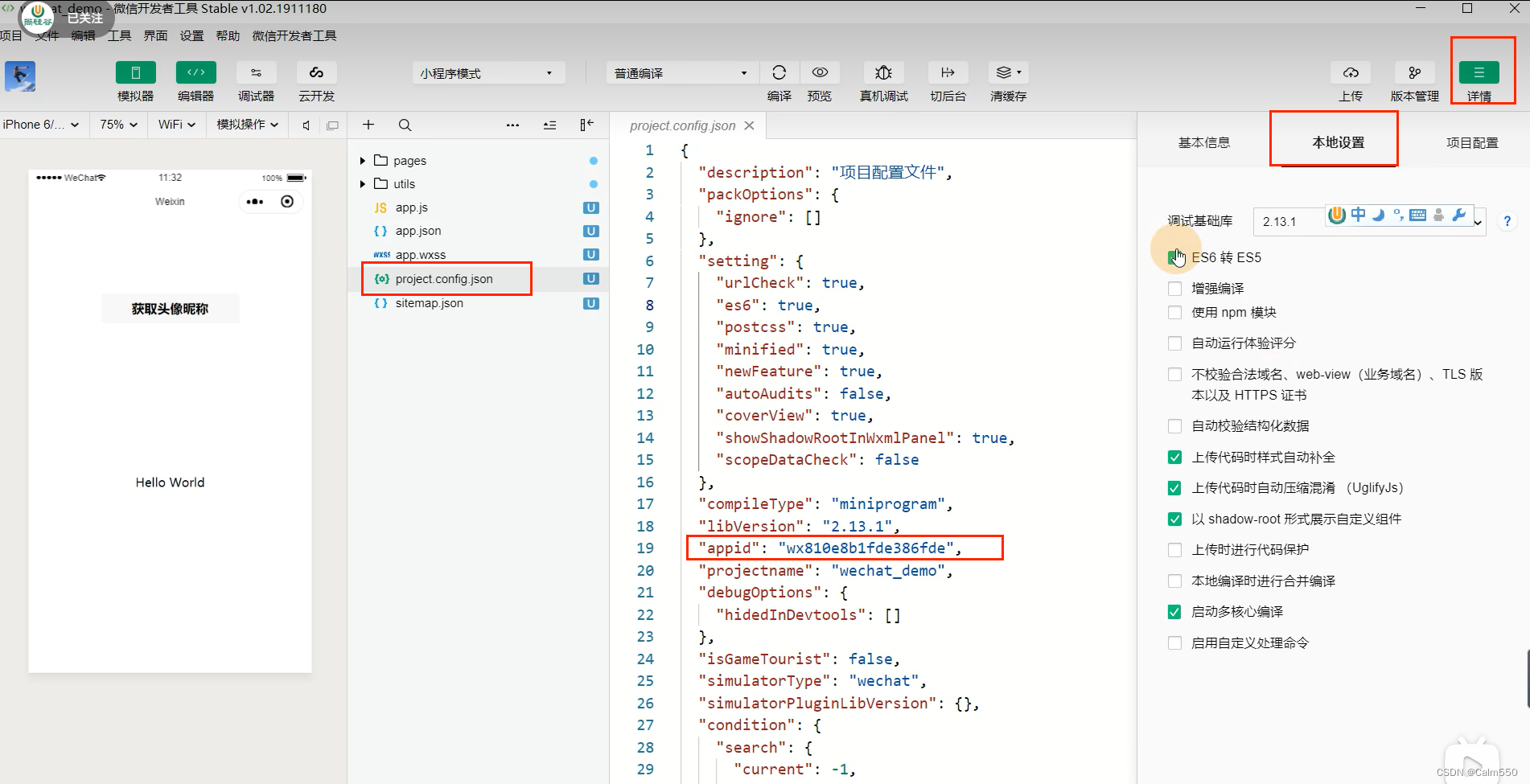The image size is (1530, 784).
Task: Open app.json in file tree
Action: (x=417, y=231)
